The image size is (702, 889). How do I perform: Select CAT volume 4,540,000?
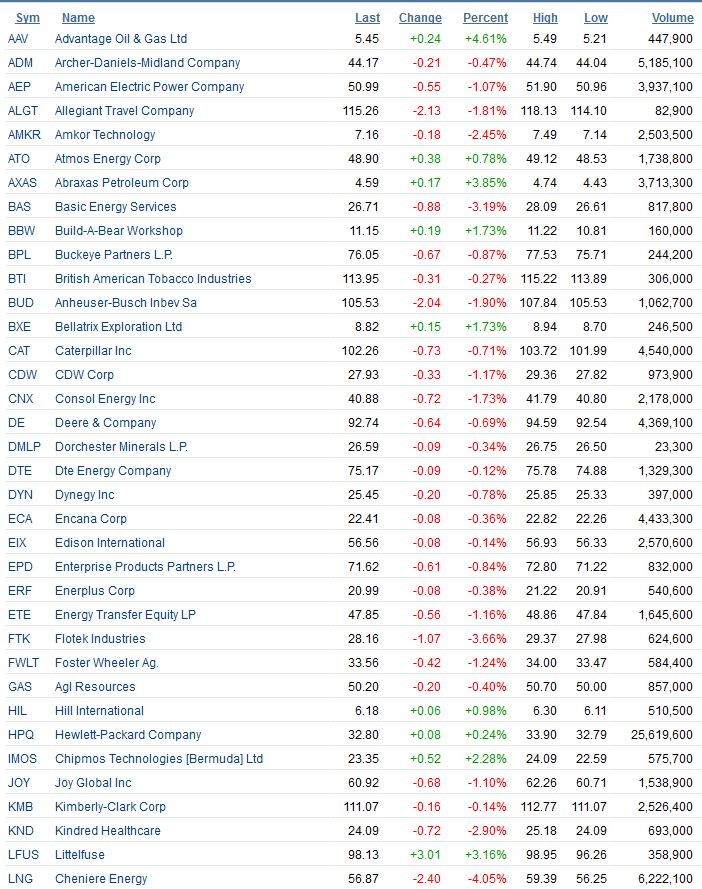coord(665,350)
